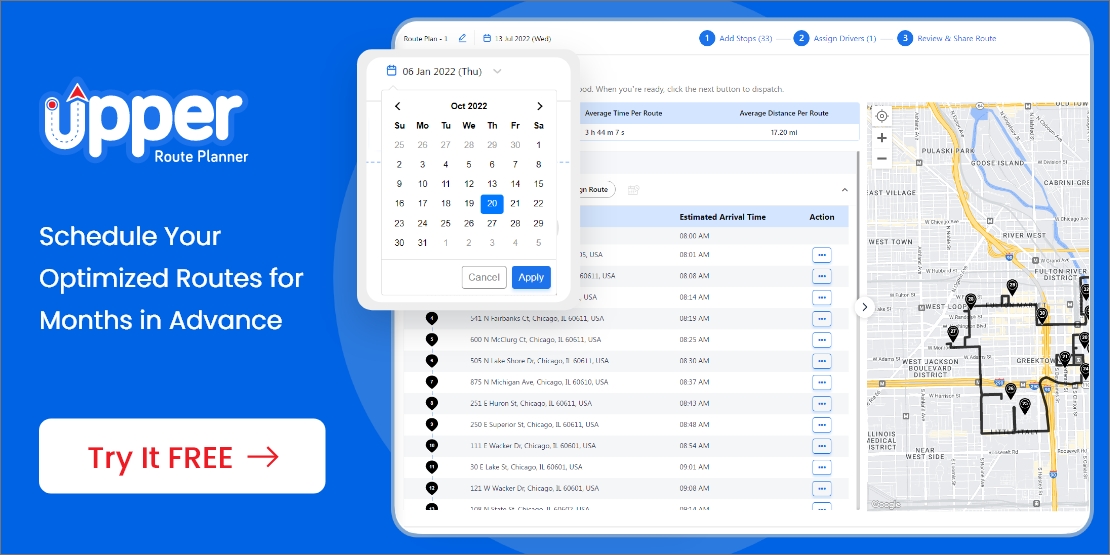
Task: Zoom out of the map with the minus button
Action: 881,159
